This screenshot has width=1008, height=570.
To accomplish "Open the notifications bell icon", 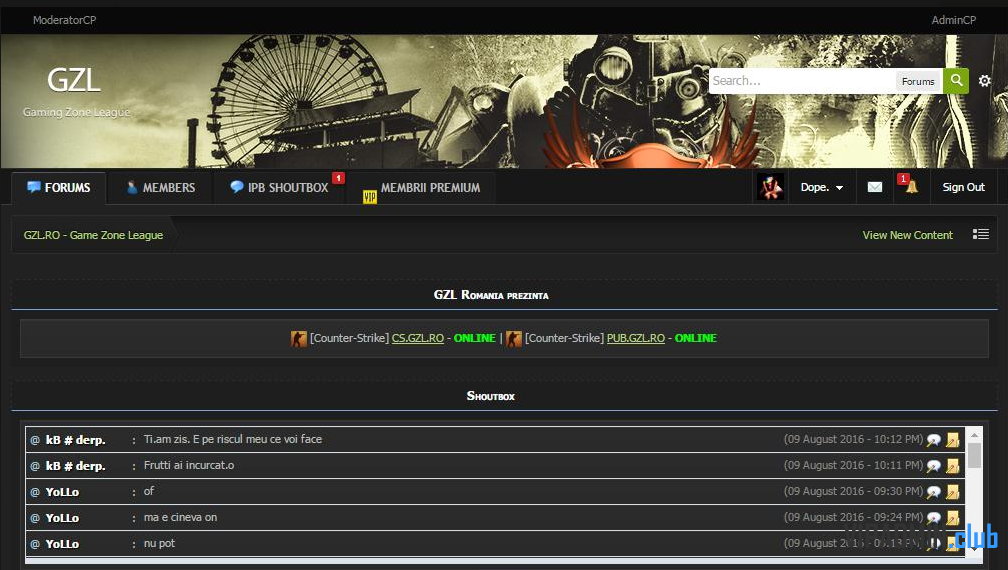I will (x=912, y=187).
